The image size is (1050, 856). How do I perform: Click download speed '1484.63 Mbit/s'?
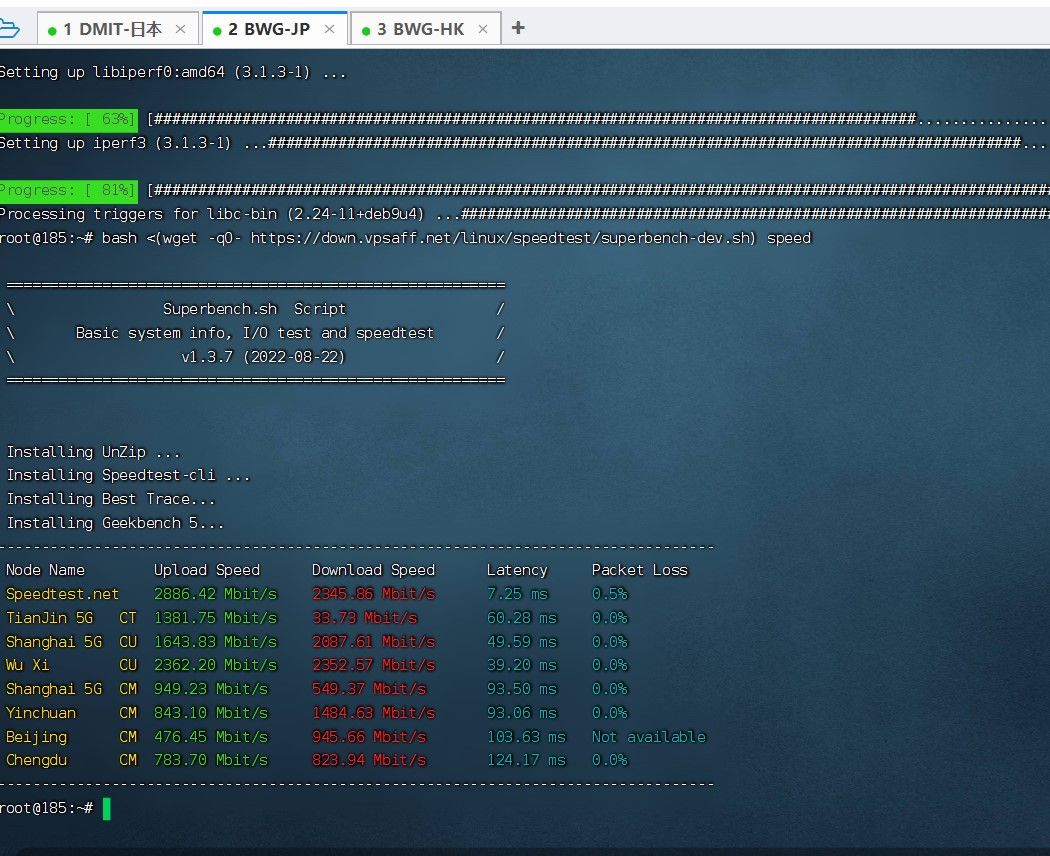[x=374, y=713]
